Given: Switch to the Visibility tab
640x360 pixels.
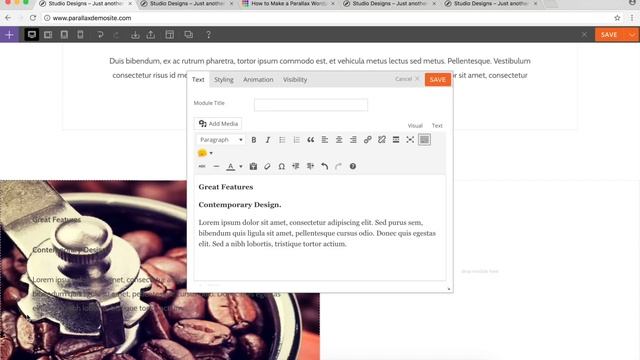Looking at the screenshot, I should click(x=295, y=80).
